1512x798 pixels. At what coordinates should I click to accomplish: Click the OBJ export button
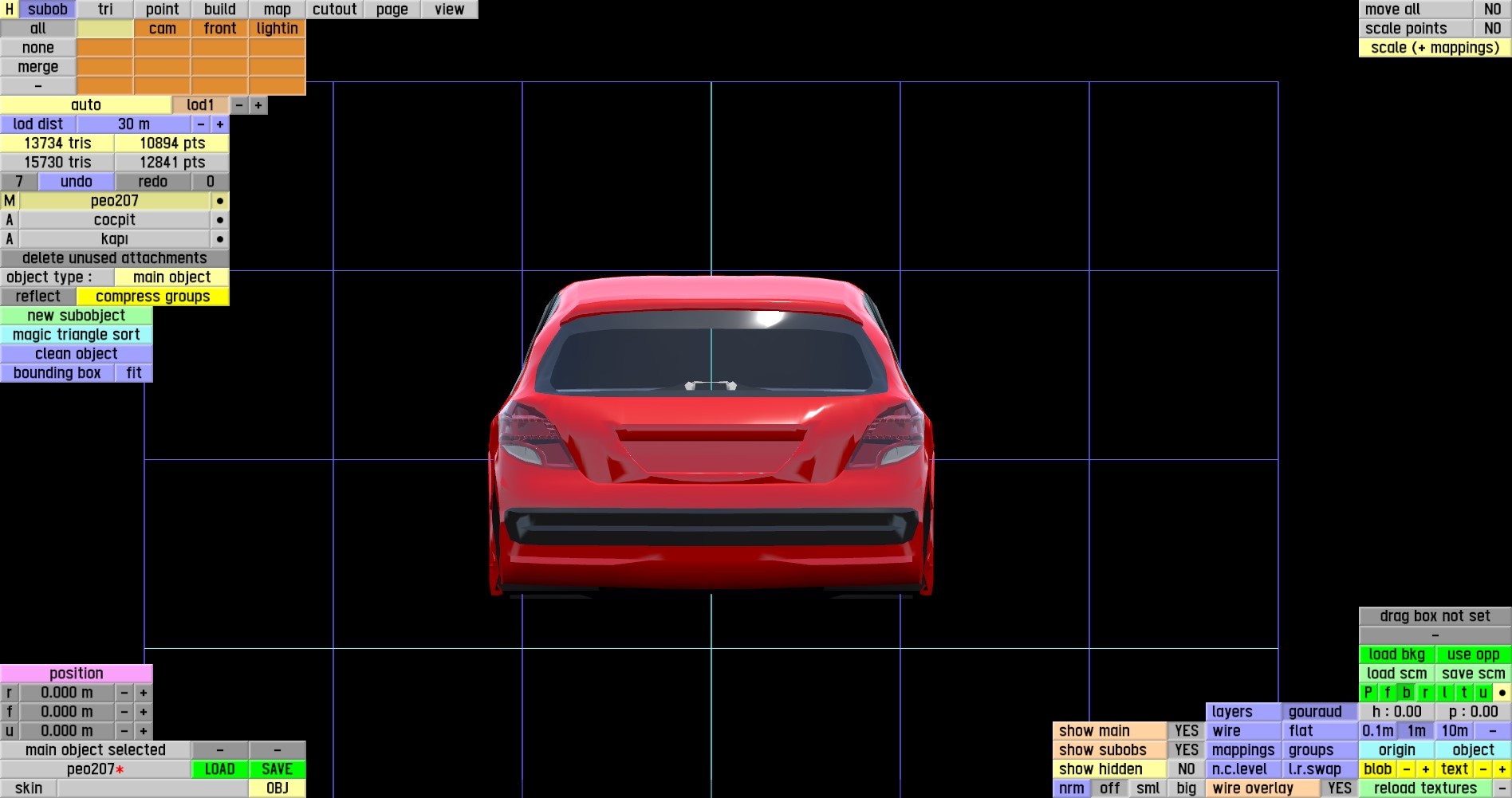pyautogui.click(x=278, y=788)
